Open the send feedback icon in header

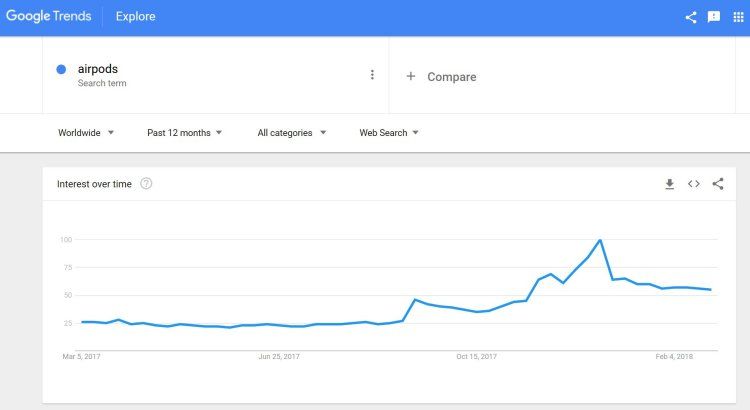[x=714, y=17]
